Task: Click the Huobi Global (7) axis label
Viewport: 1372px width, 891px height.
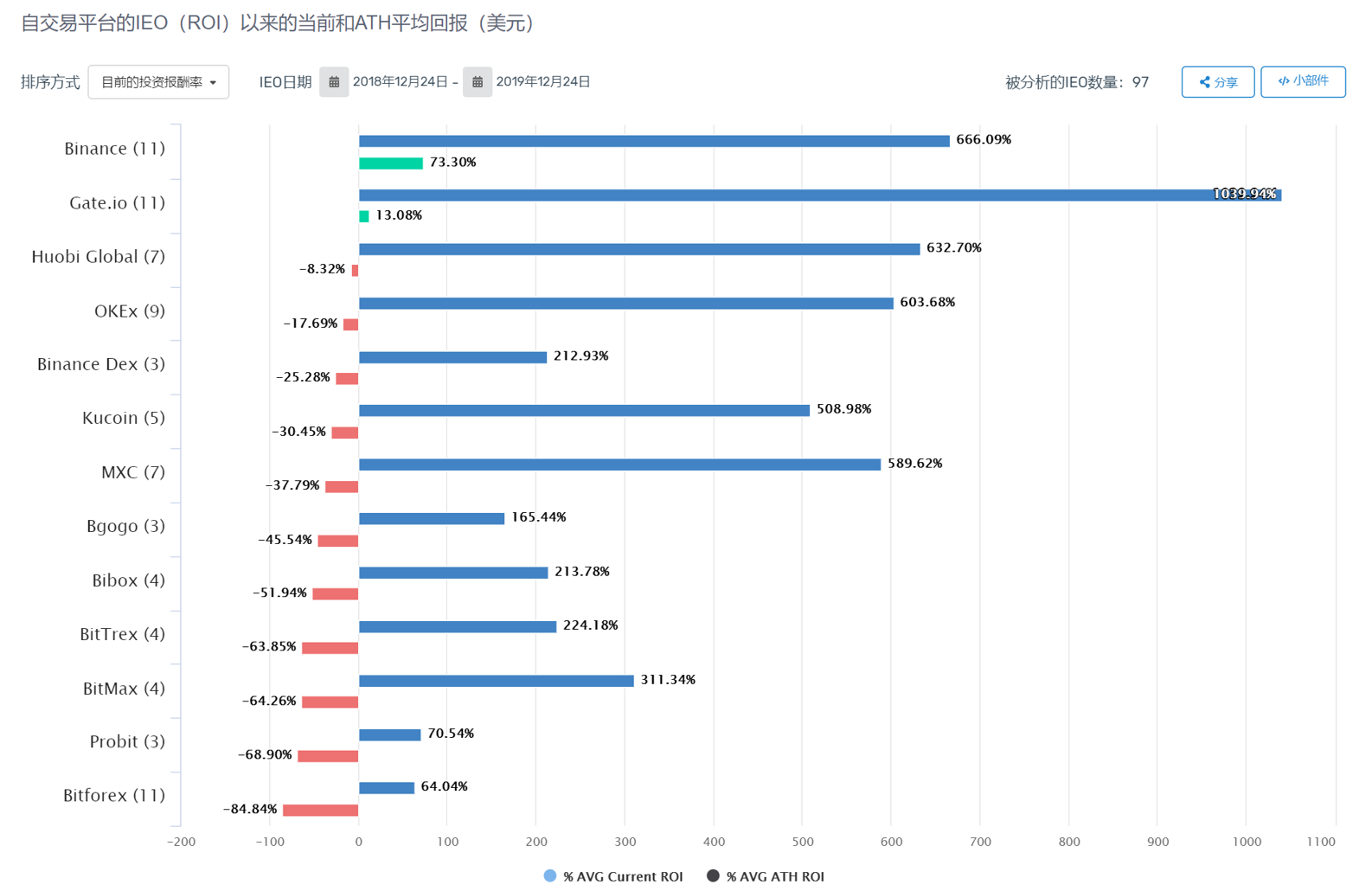Action: pos(99,257)
